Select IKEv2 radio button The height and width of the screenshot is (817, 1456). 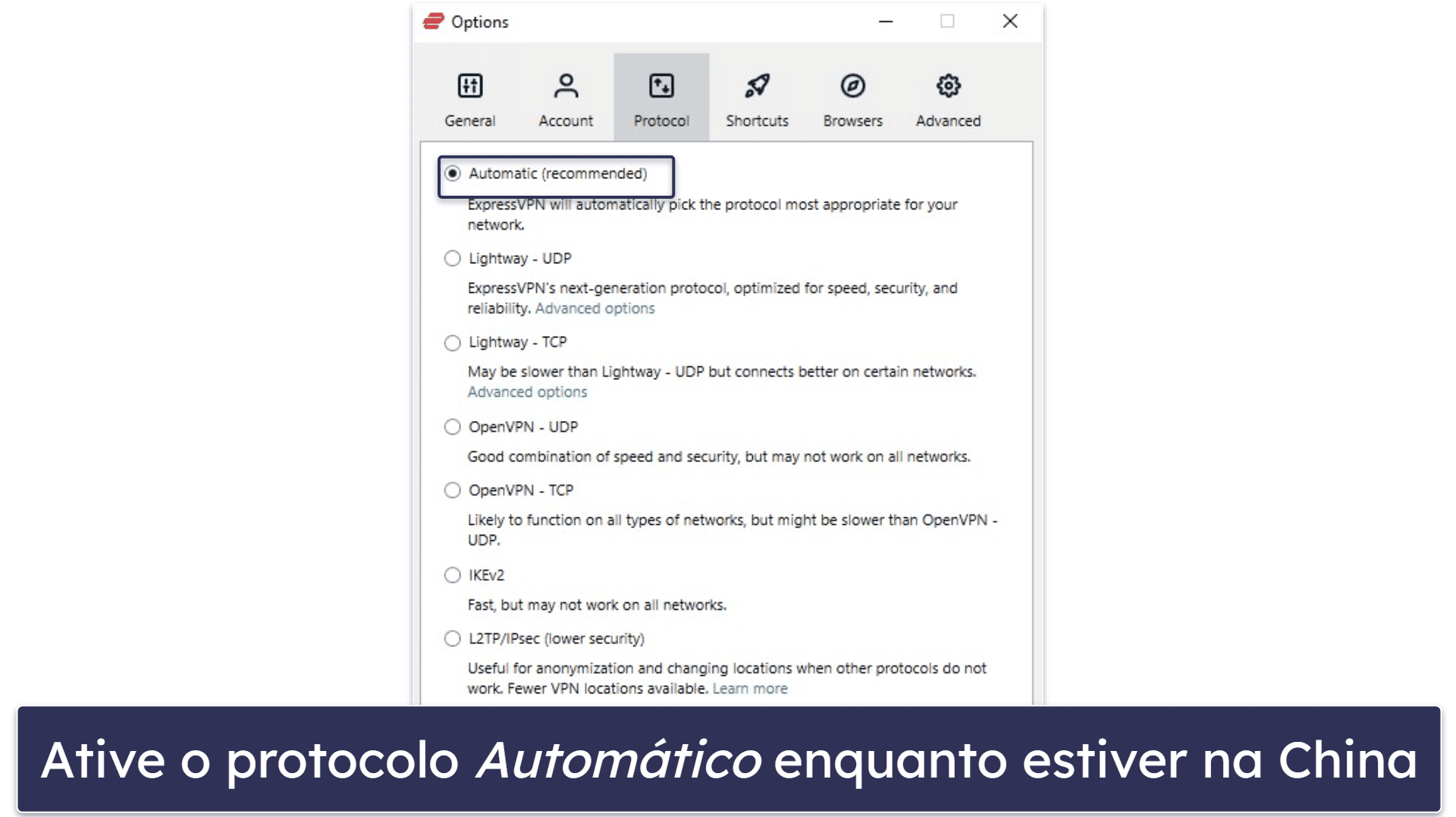453,575
